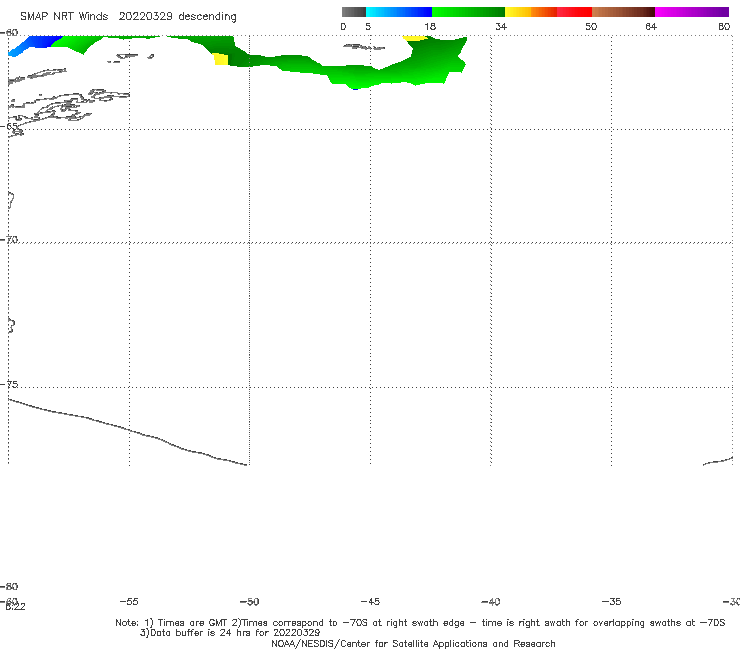The image size is (740, 650).
Task: Pick the brown segment of the color bar
Action: coord(623,12)
